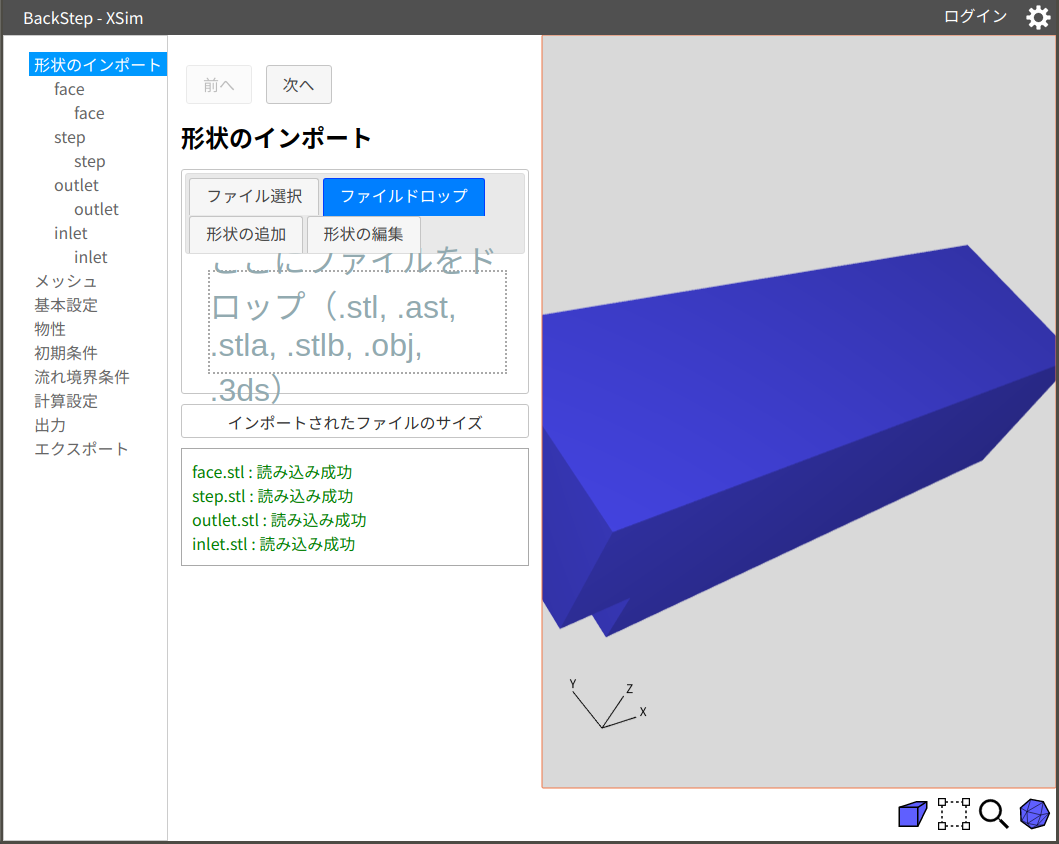1059x844 pixels.
Task: Click the blue polyhedron mesh icon
Action: pyautogui.click(x=1034, y=814)
